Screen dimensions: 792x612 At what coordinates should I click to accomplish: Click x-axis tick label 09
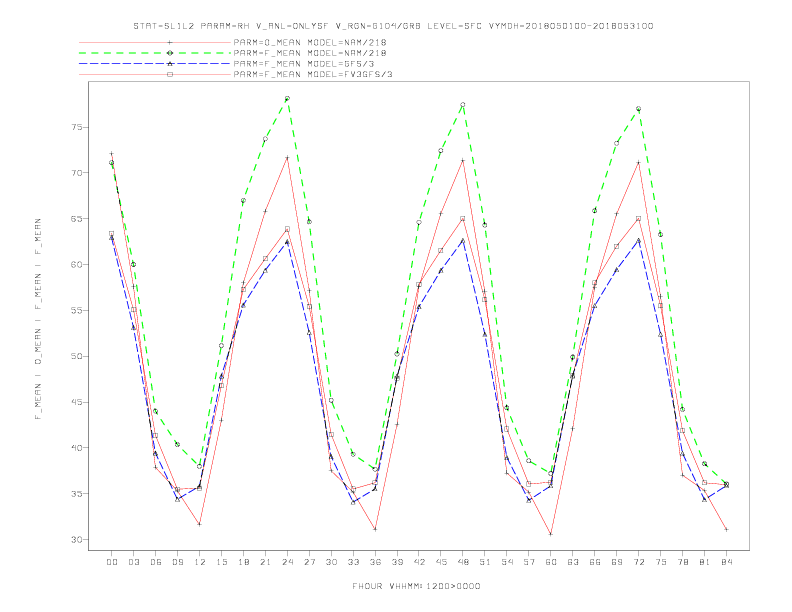point(177,562)
